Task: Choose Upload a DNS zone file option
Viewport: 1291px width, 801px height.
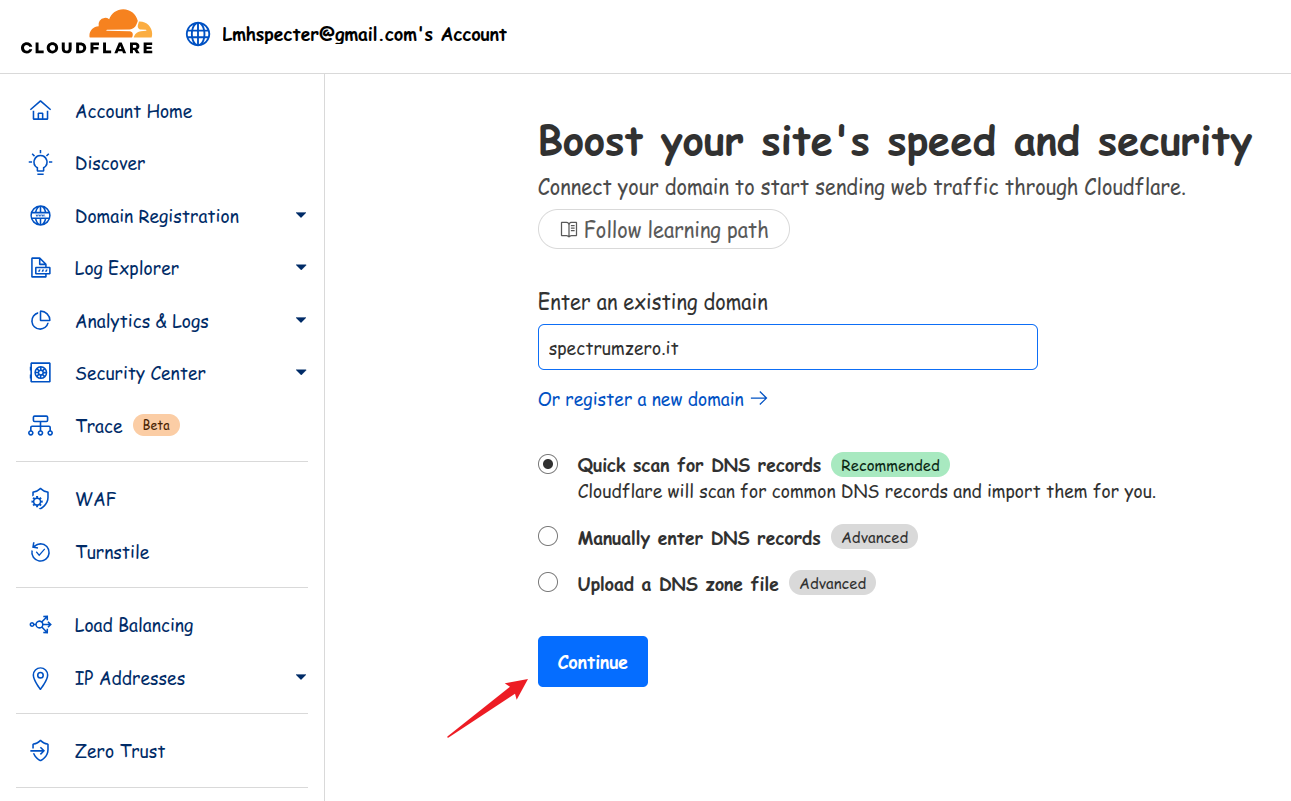Action: click(548, 583)
